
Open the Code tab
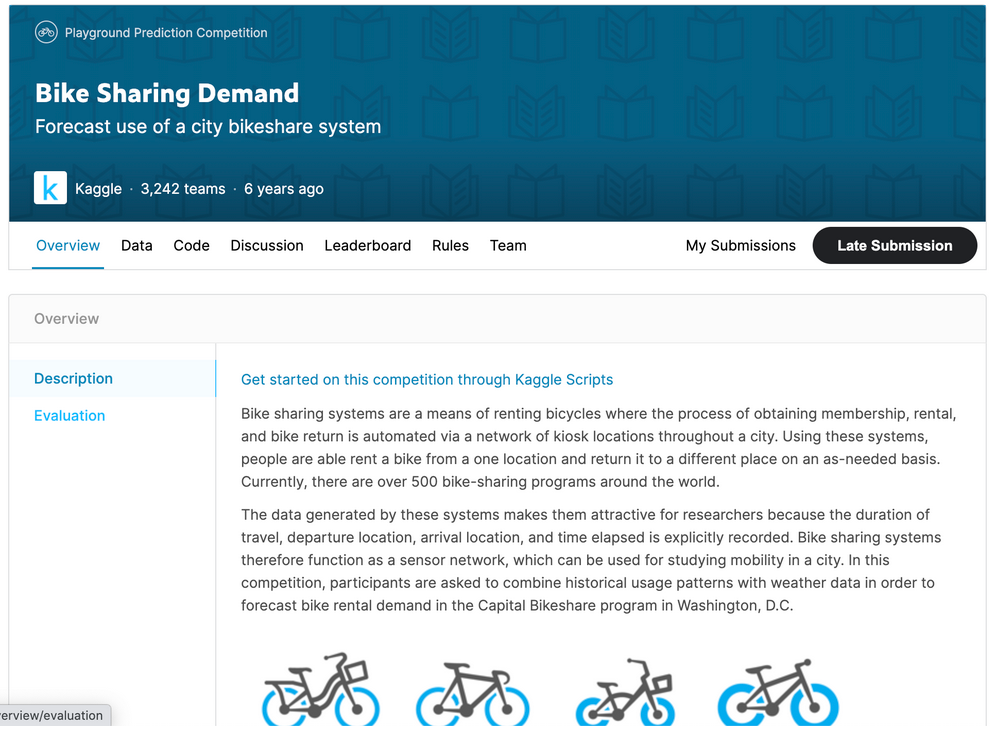pos(191,245)
